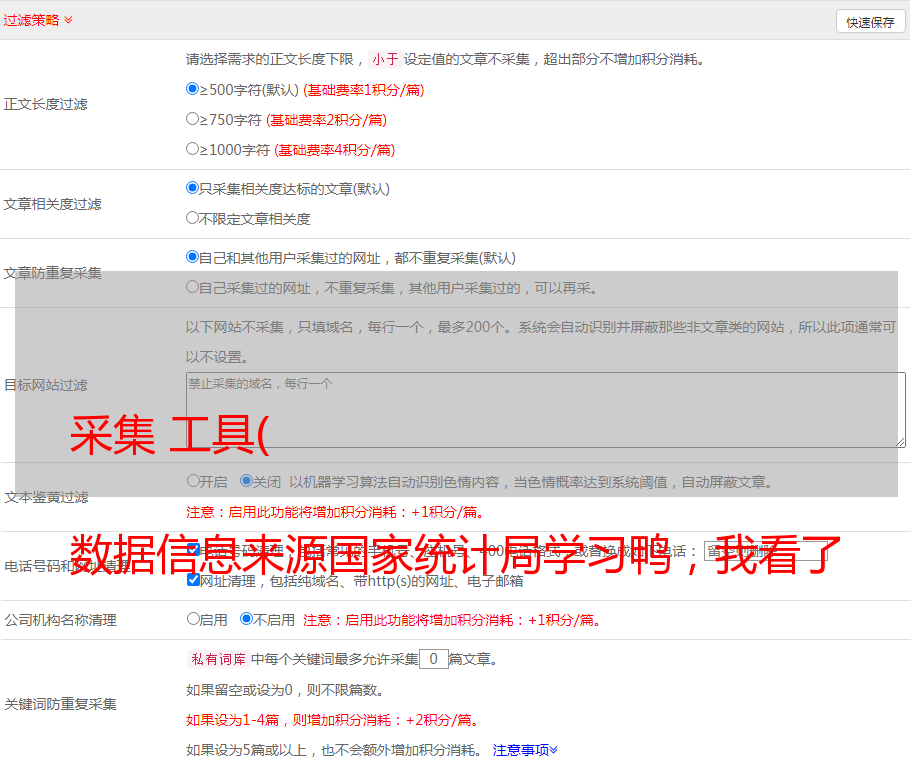912x768 pixels.
Task: Collapse the 过滤策略 section chevron
Action: point(68,20)
